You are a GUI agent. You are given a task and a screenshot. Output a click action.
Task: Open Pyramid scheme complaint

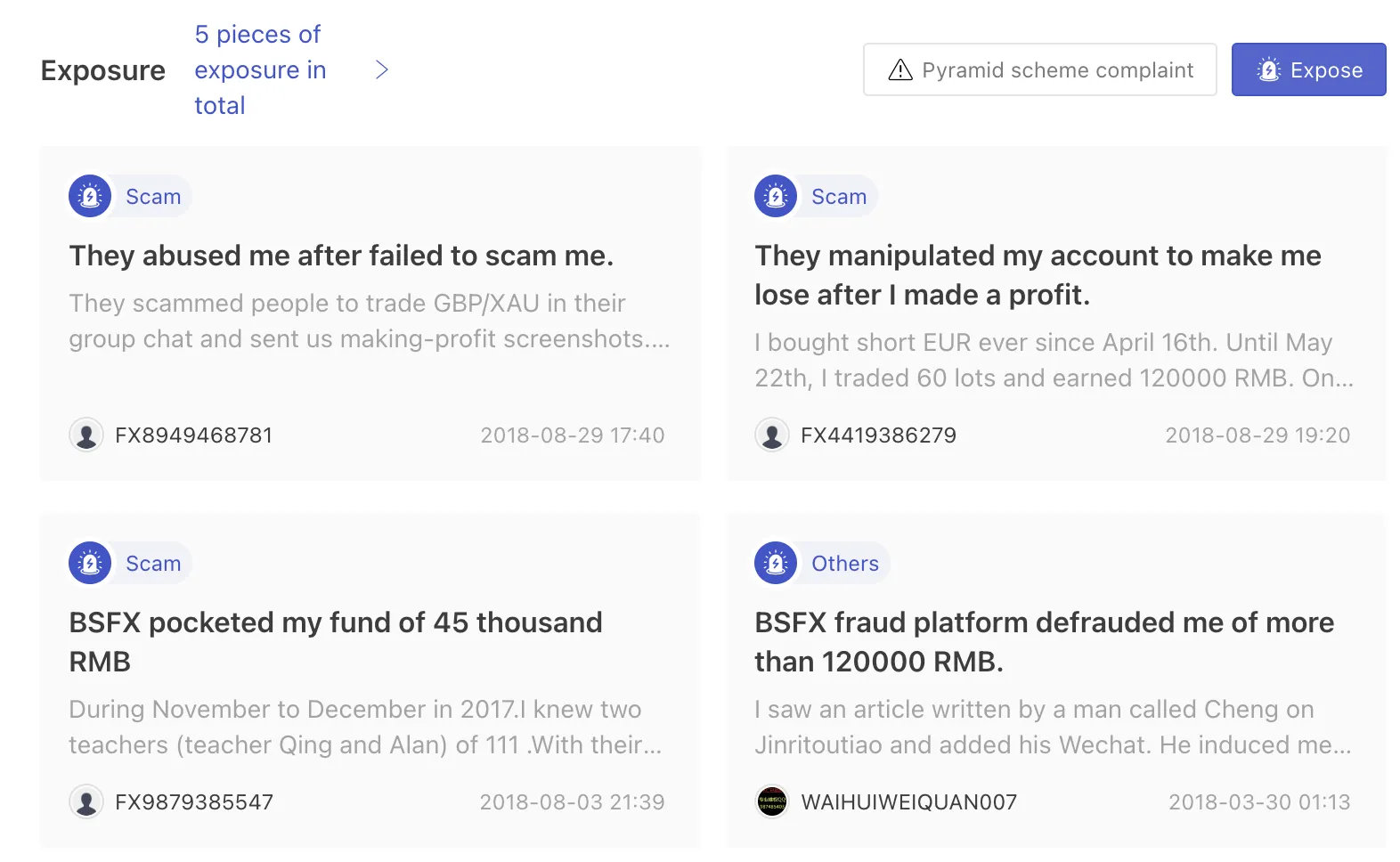(x=1039, y=69)
